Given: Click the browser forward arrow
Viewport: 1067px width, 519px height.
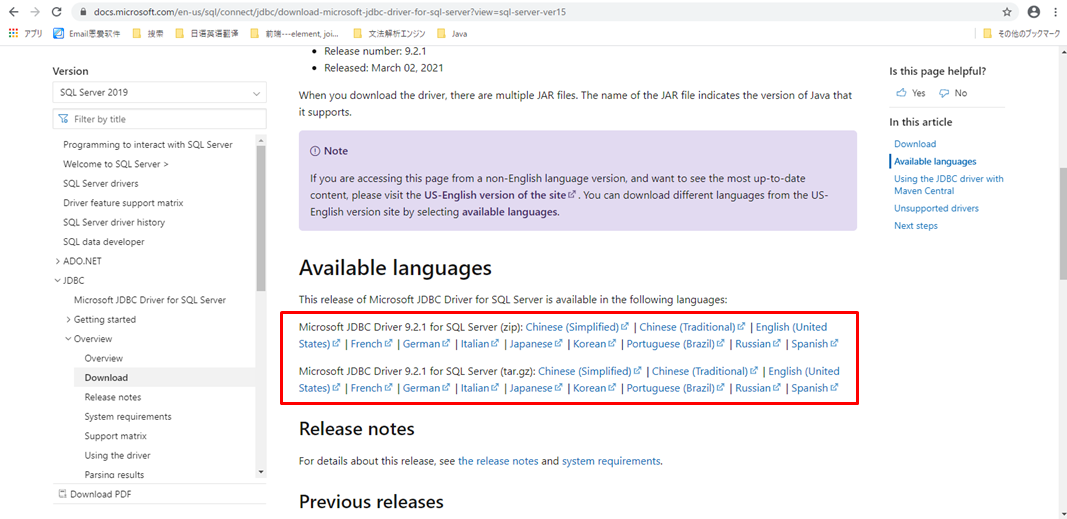Looking at the screenshot, I should (x=35, y=12).
